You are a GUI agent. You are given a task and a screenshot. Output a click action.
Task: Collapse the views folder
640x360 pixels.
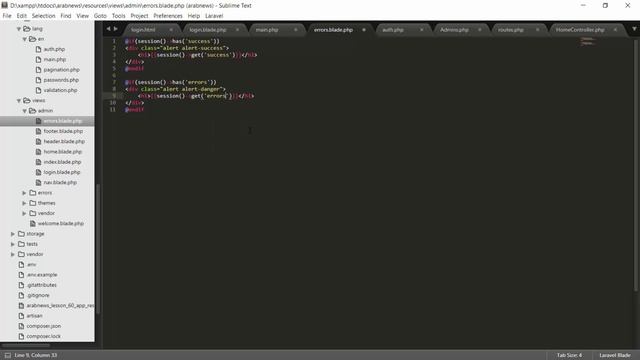pos(19,100)
